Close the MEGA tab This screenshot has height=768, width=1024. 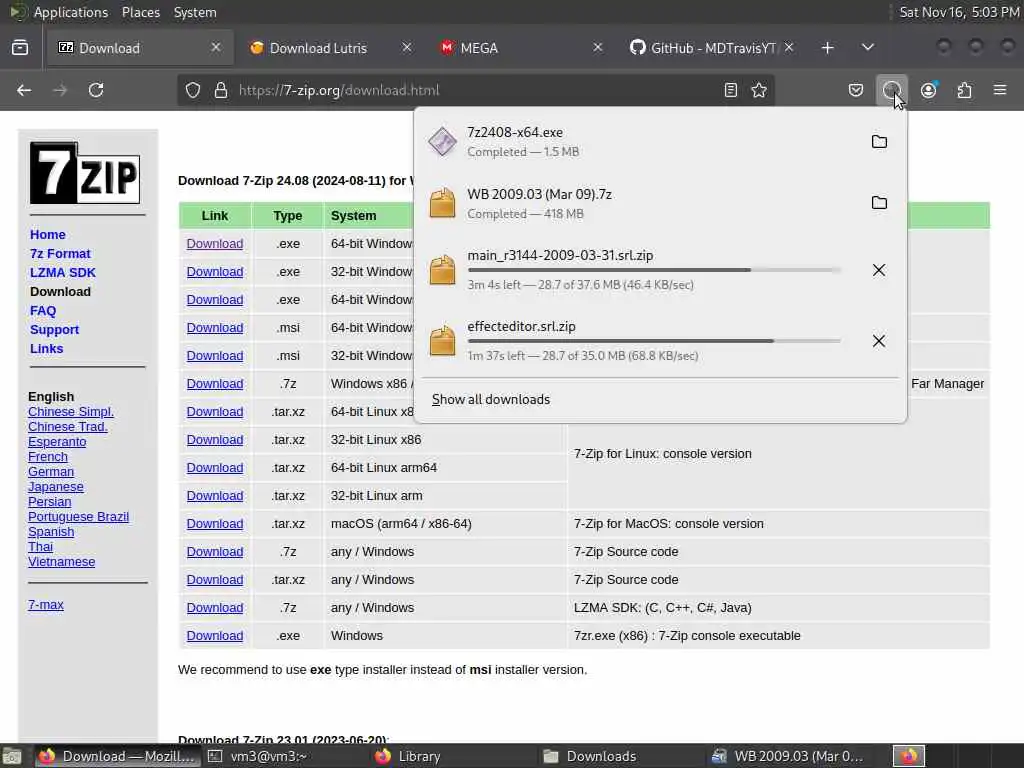[x=597, y=48]
